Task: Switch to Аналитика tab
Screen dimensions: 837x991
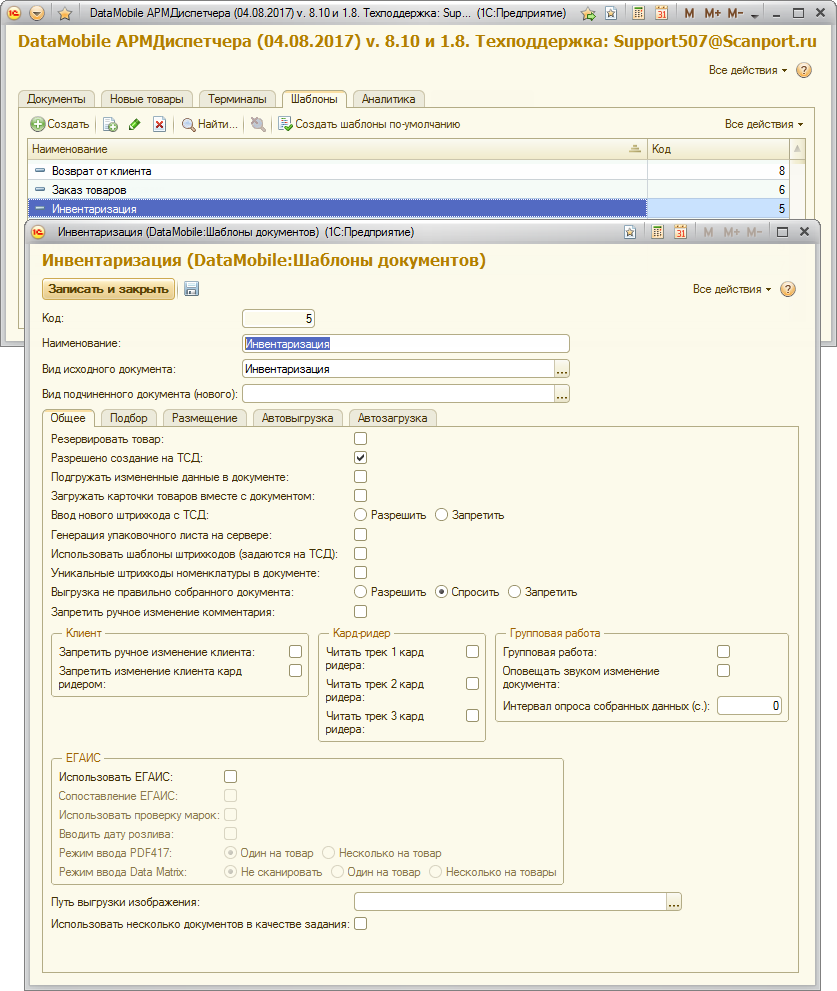Action: 388,99
